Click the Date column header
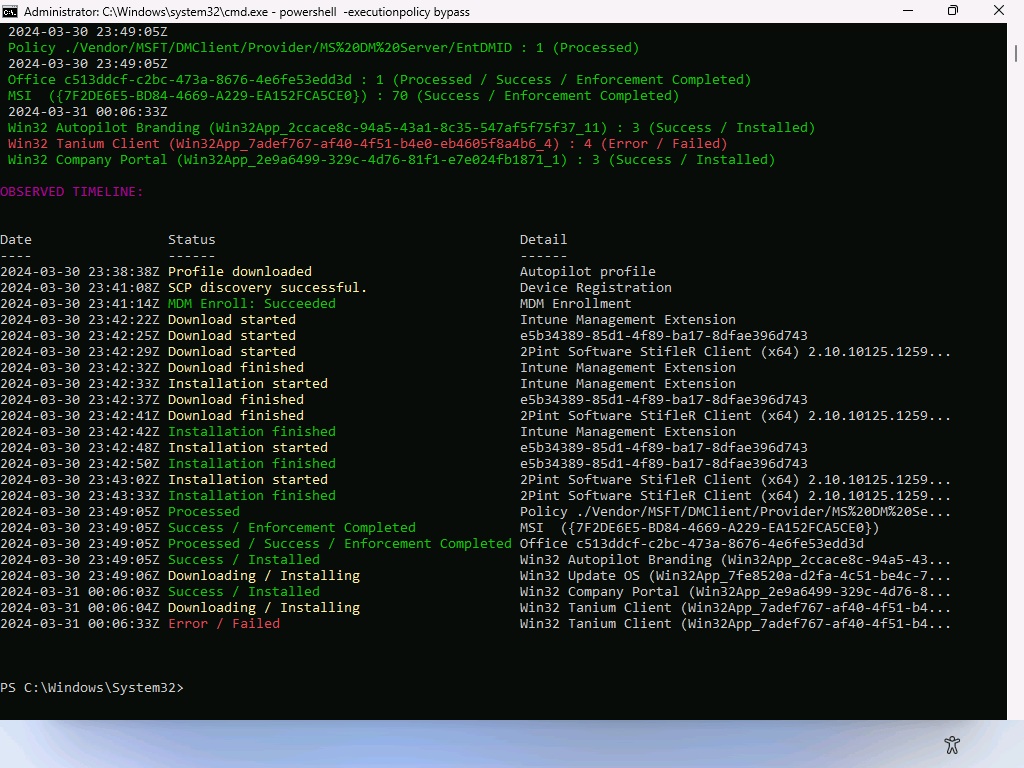 point(16,239)
